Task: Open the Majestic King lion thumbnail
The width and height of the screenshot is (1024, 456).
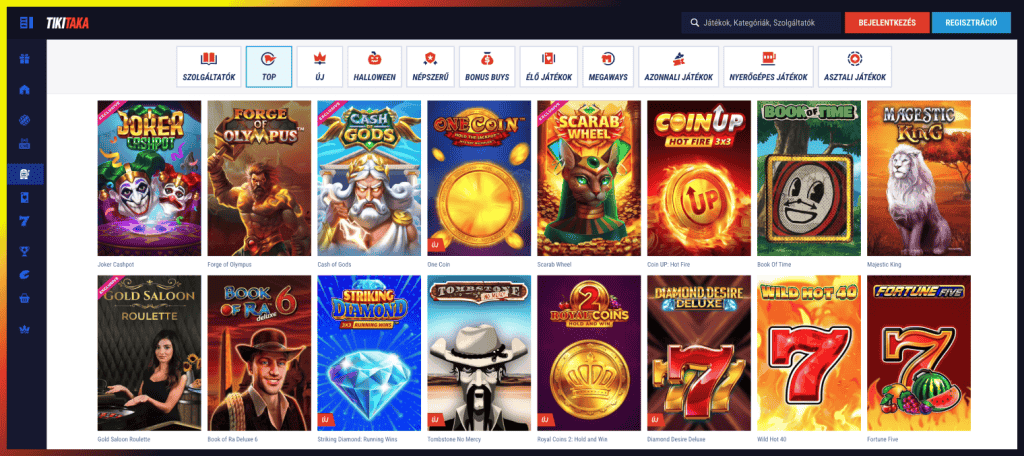Action: click(919, 178)
